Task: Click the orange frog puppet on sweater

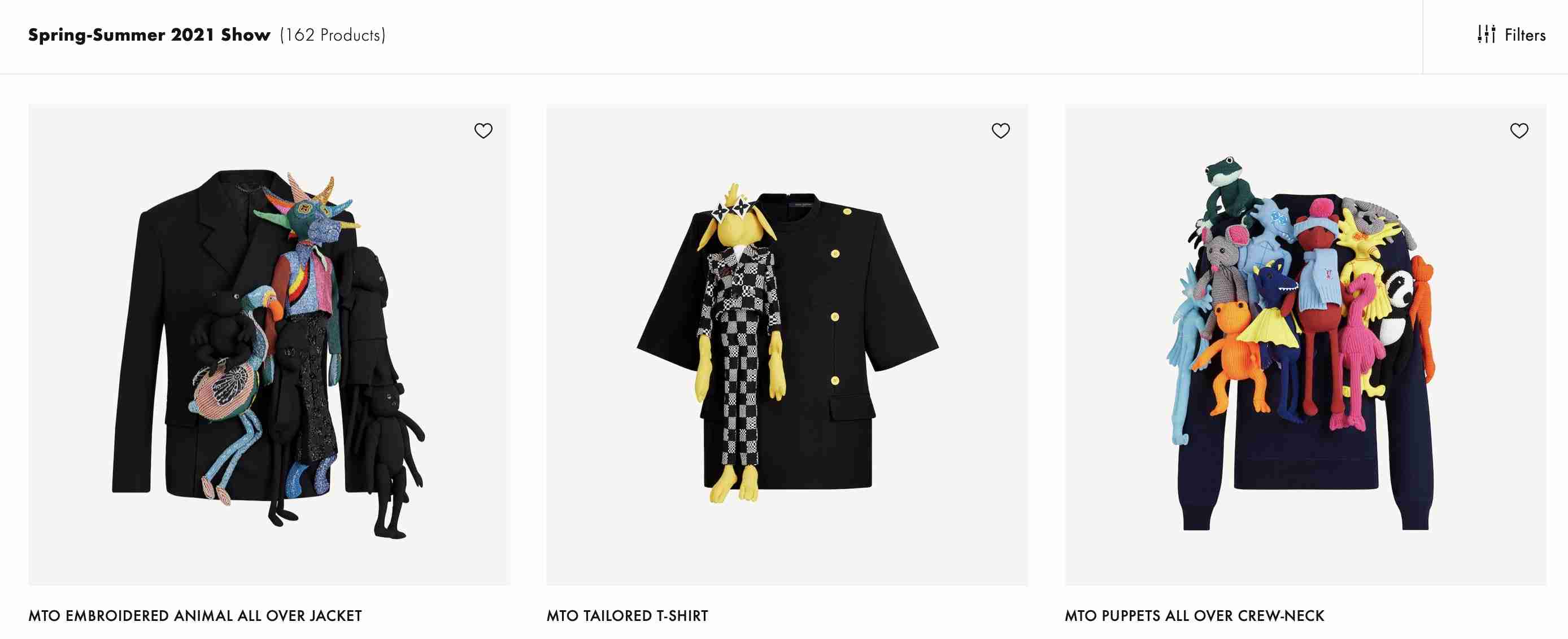Action: [x=1229, y=359]
